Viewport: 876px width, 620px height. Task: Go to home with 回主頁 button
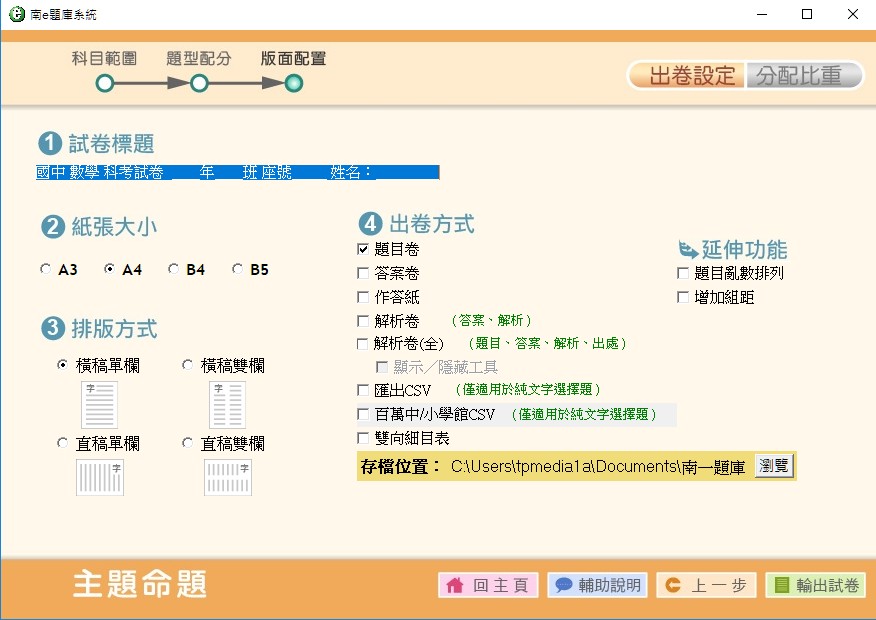[489, 586]
